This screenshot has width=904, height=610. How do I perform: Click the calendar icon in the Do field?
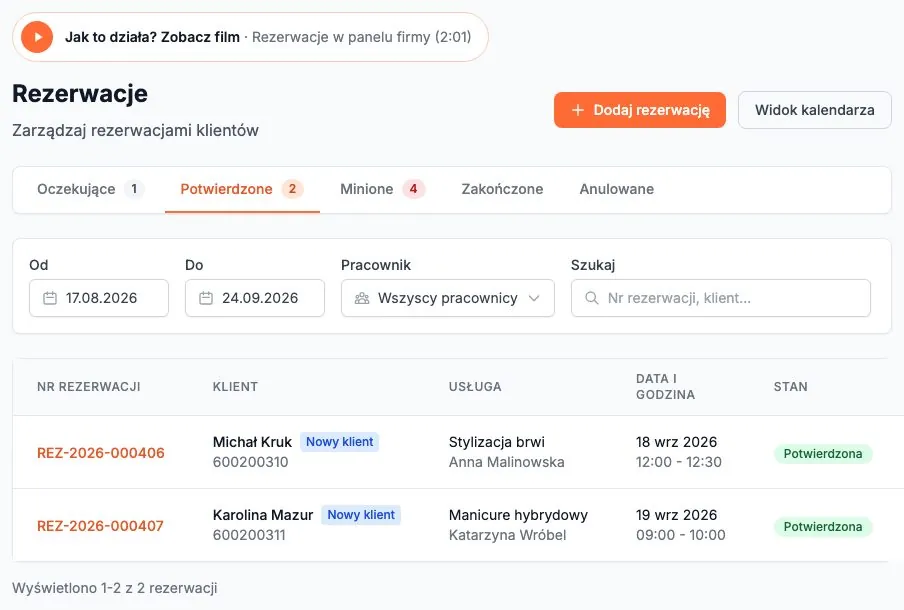click(x=206, y=298)
